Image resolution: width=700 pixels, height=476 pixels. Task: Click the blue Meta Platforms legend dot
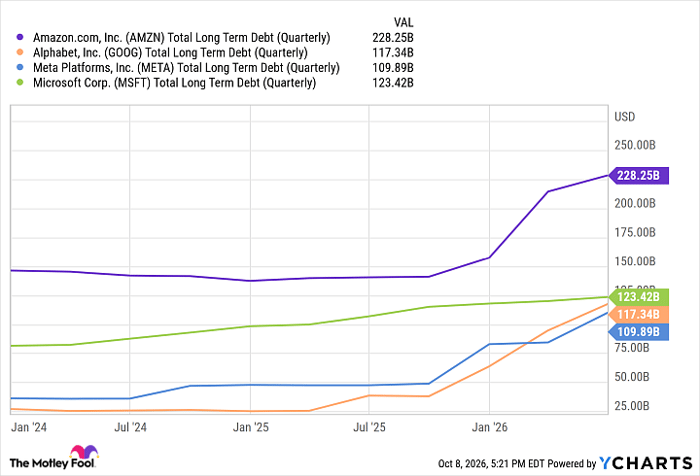pyautogui.click(x=20, y=68)
